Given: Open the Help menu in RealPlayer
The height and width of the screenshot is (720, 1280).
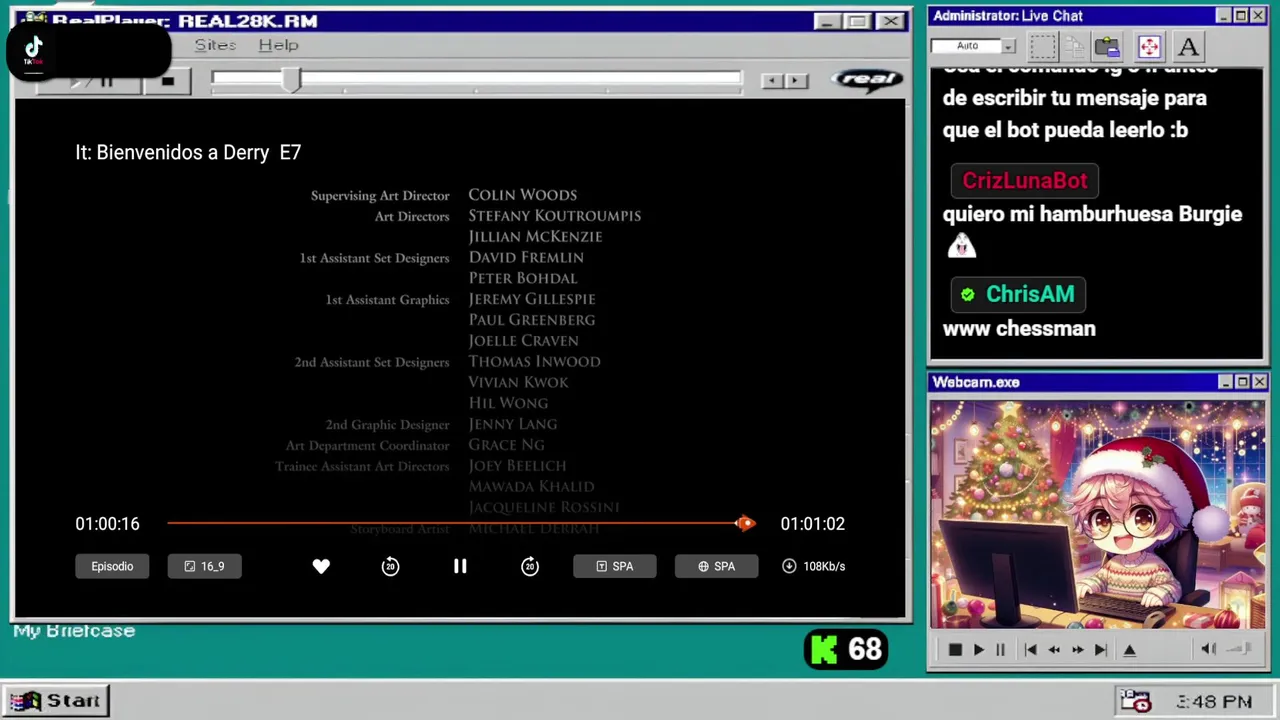Looking at the screenshot, I should tap(278, 45).
